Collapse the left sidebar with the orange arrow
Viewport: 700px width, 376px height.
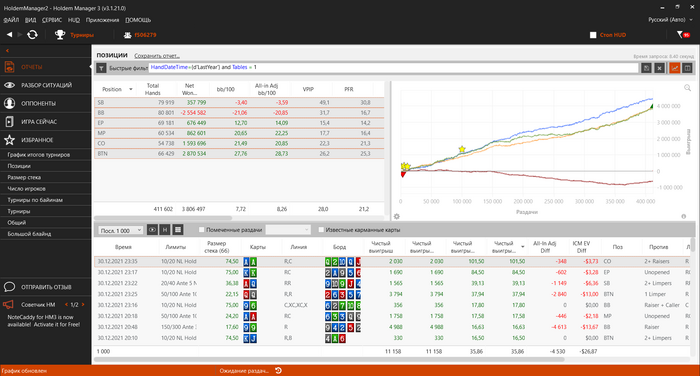tap(7, 50)
